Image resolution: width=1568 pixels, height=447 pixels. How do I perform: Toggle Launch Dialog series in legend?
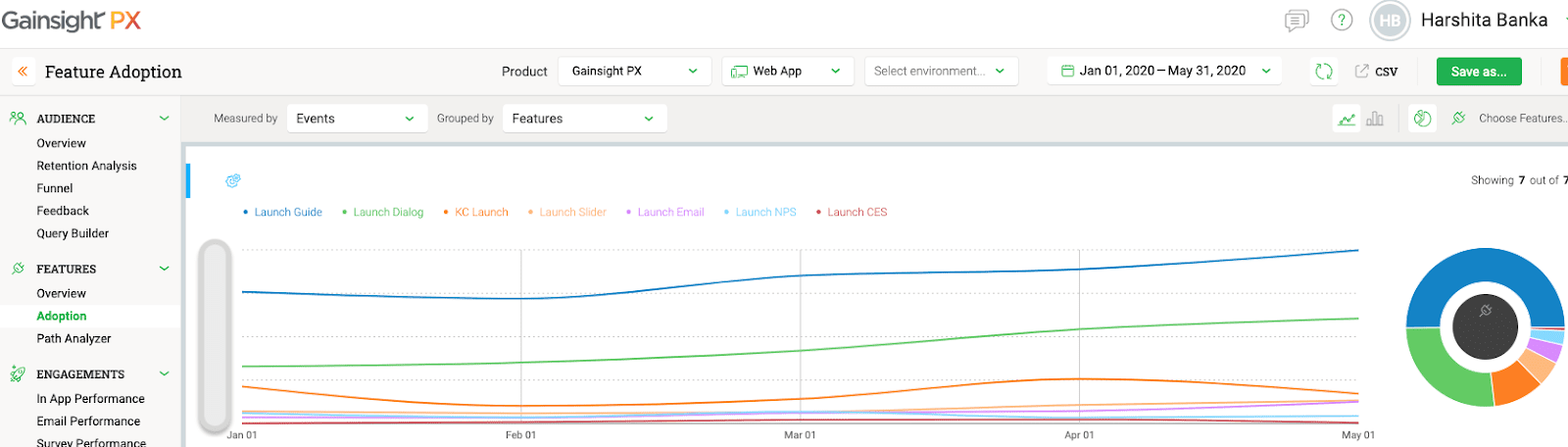(387, 213)
